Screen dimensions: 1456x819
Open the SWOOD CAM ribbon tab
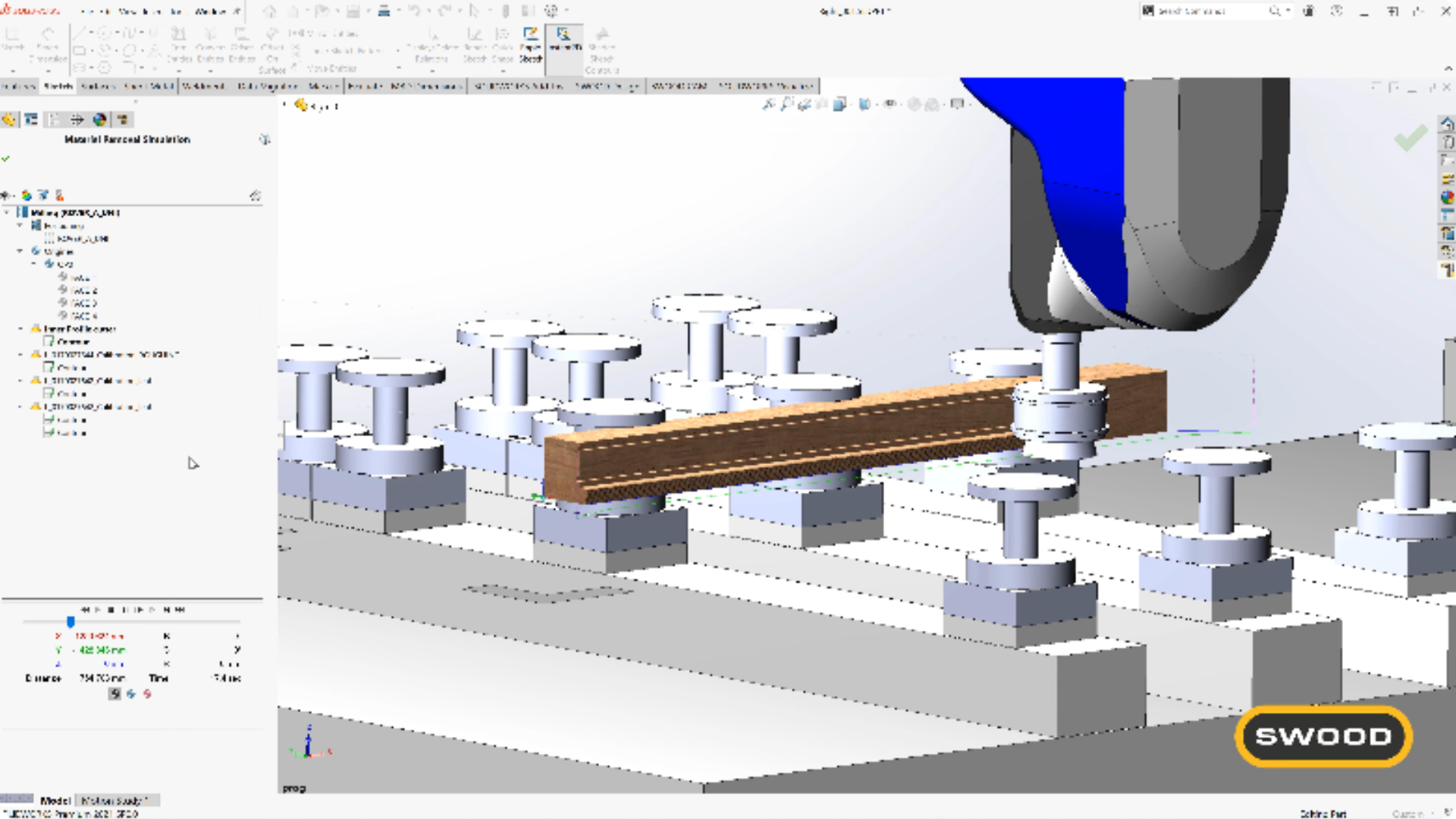point(679,86)
